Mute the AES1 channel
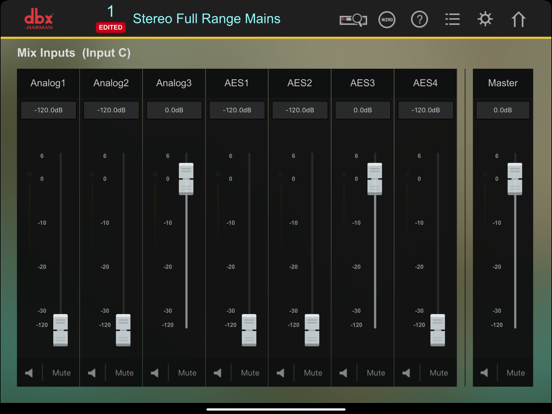 (x=250, y=373)
